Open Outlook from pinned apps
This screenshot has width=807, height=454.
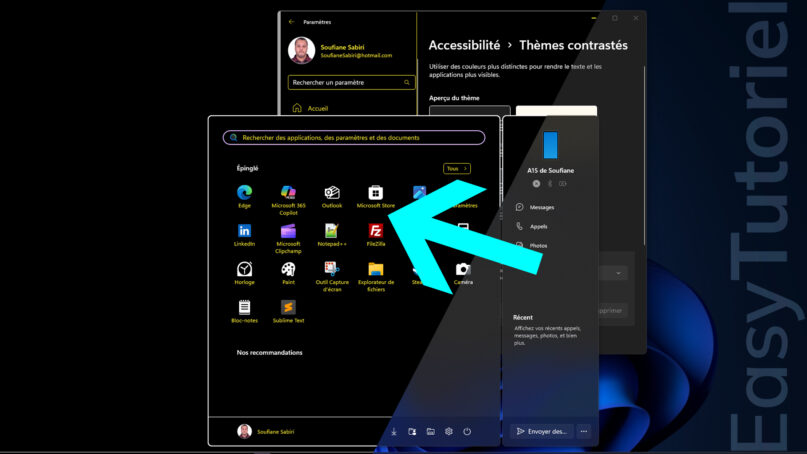(x=332, y=196)
